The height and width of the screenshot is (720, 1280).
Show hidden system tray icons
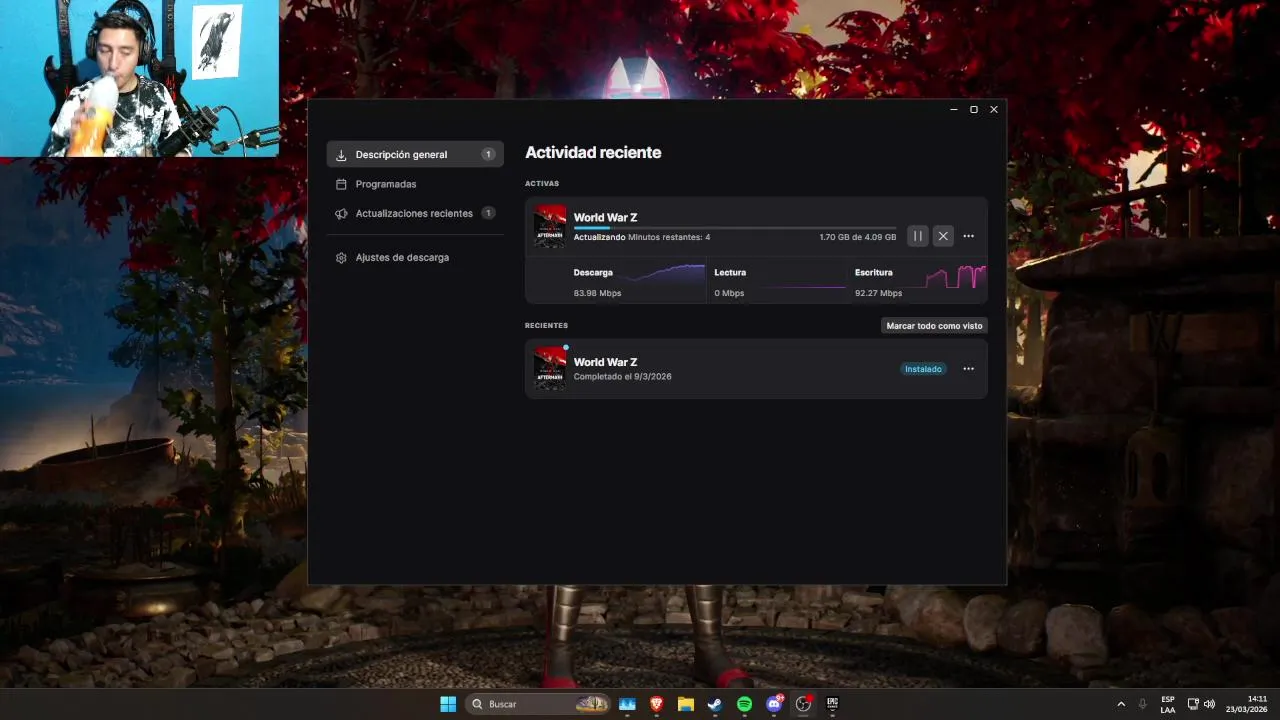tap(1121, 704)
